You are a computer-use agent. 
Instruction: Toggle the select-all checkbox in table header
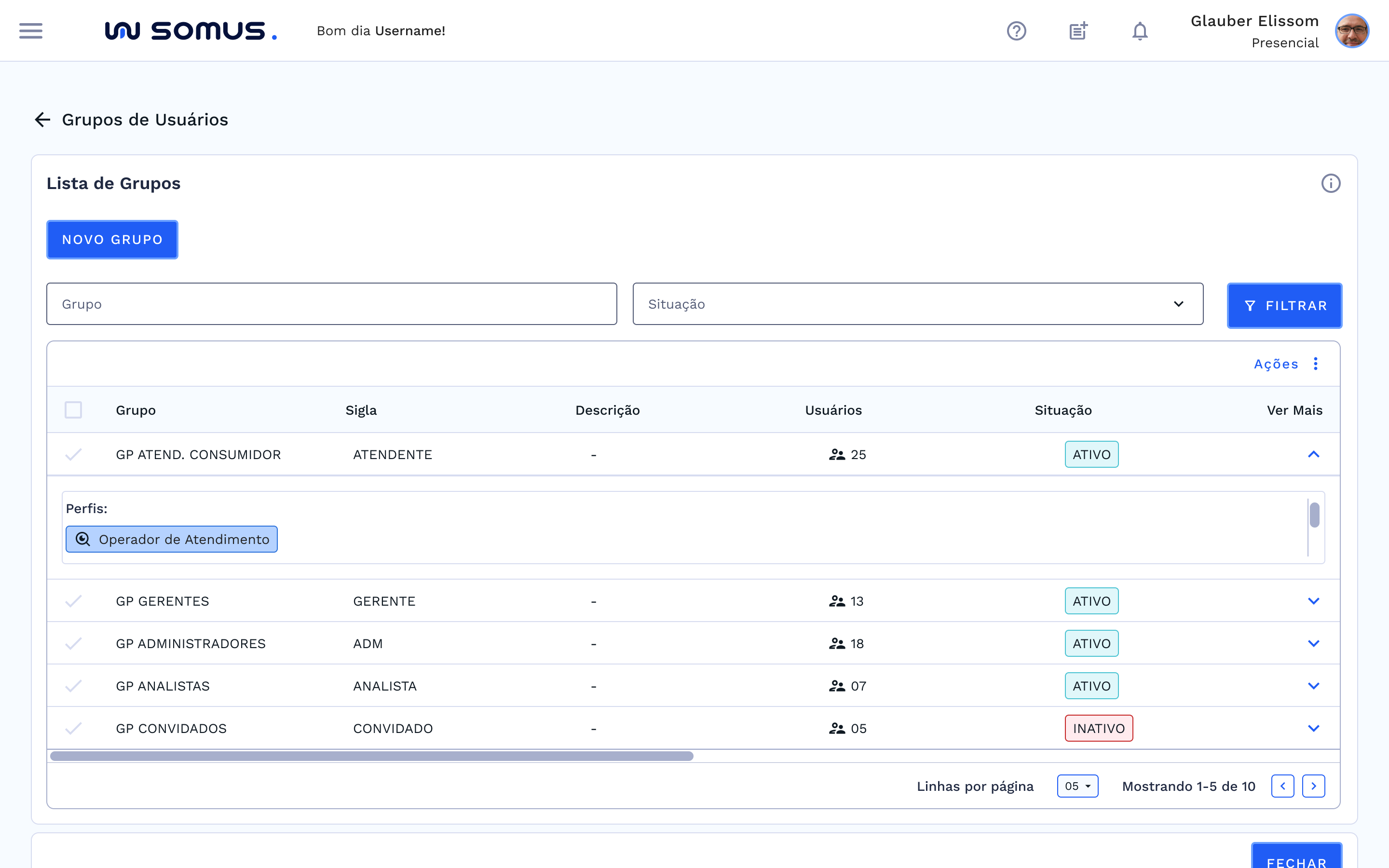pos(73,410)
